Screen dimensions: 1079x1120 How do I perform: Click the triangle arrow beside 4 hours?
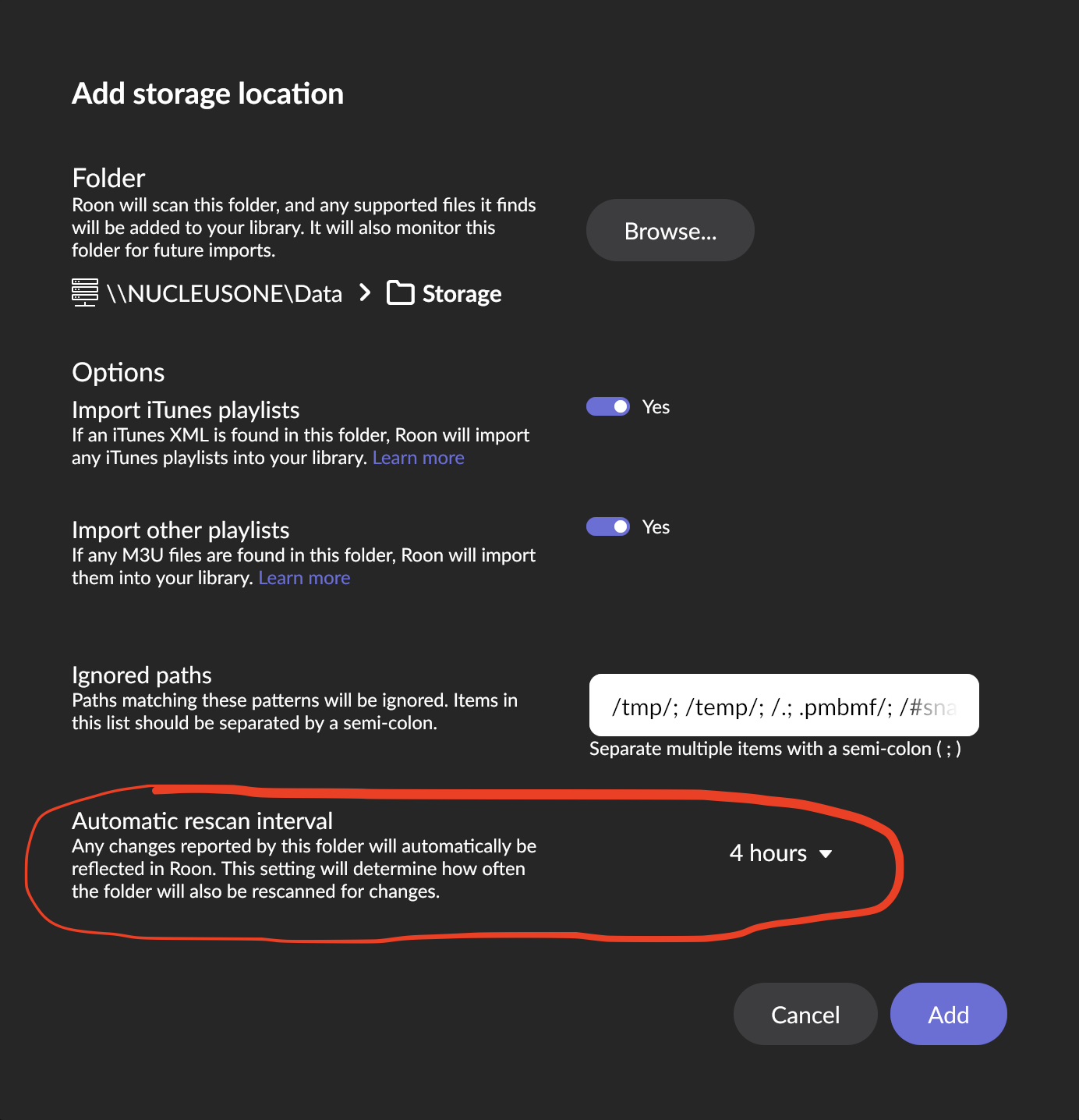(x=826, y=854)
